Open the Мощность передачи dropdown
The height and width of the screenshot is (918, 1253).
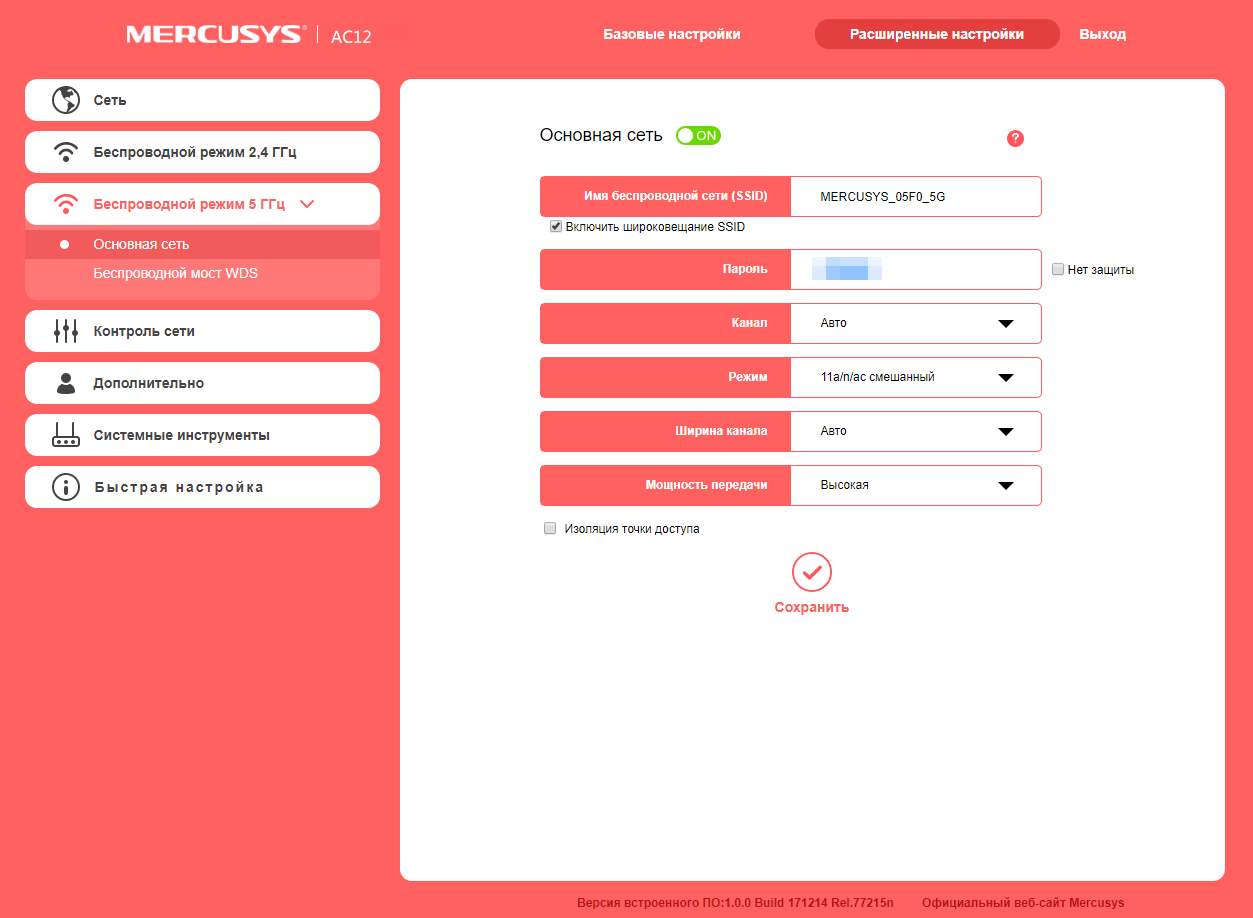[916, 485]
